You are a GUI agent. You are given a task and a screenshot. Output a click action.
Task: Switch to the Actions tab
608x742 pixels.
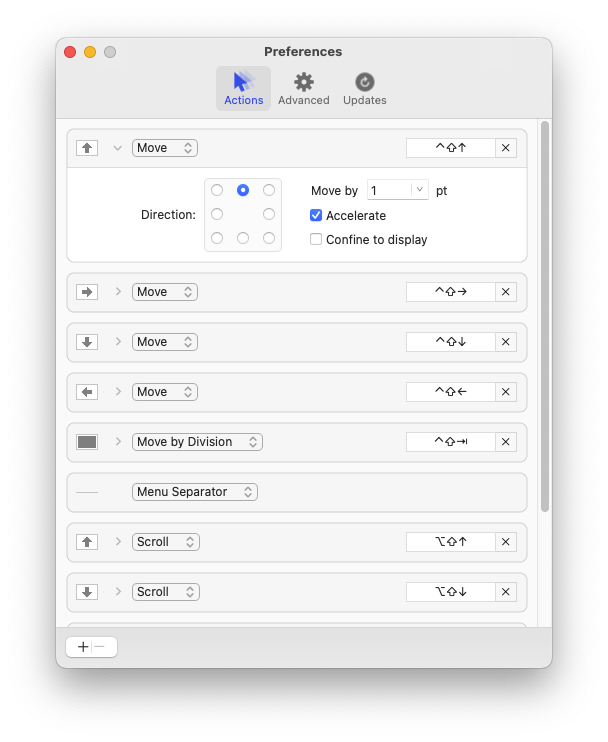click(243, 88)
